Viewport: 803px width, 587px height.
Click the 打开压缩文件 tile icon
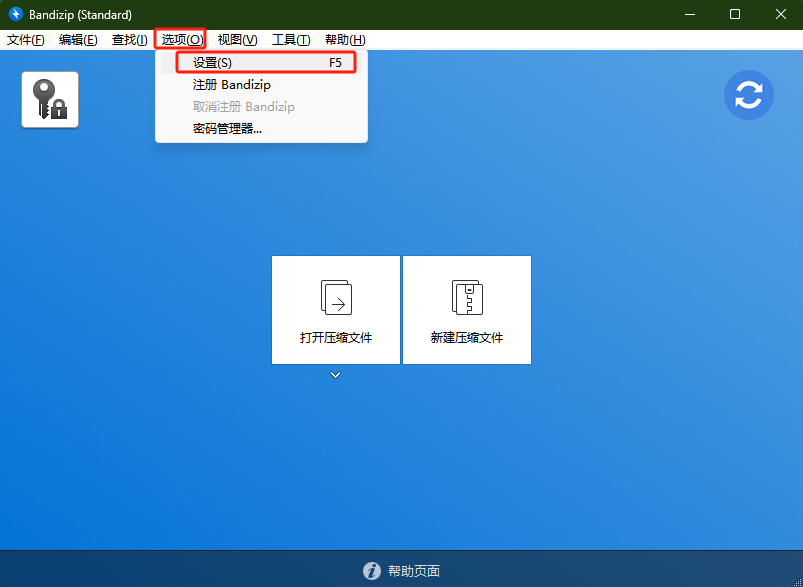tap(336, 298)
